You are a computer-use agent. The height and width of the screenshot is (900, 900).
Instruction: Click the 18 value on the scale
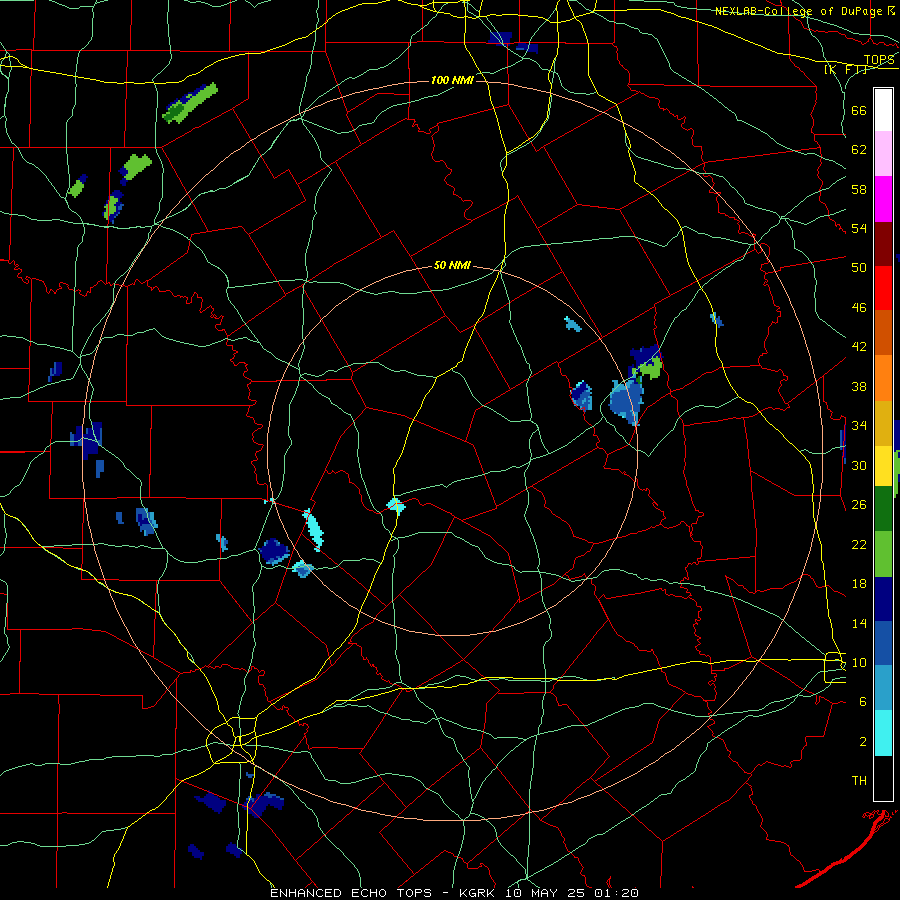[859, 584]
